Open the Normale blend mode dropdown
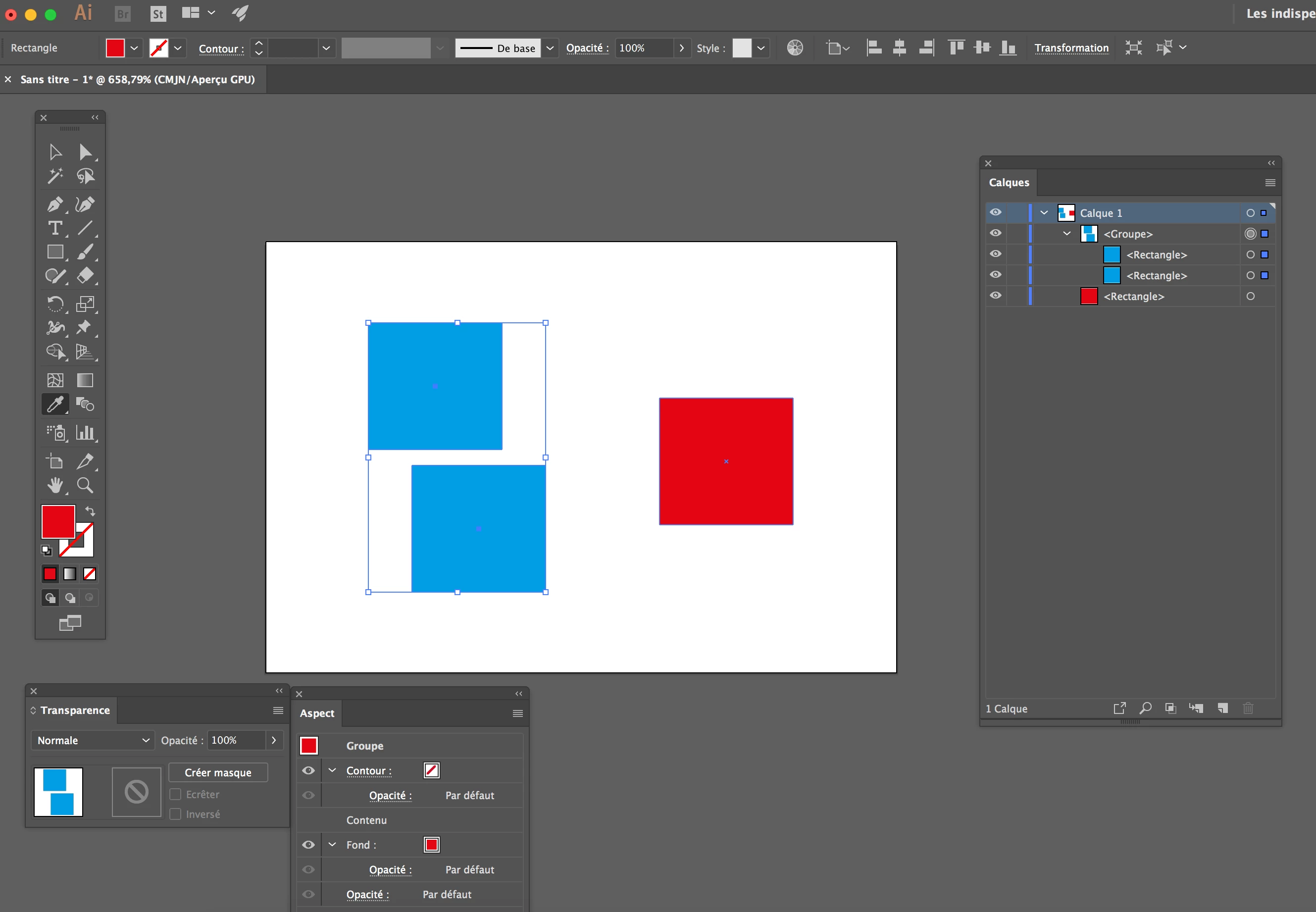This screenshot has height=912, width=1316. (x=93, y=740)
